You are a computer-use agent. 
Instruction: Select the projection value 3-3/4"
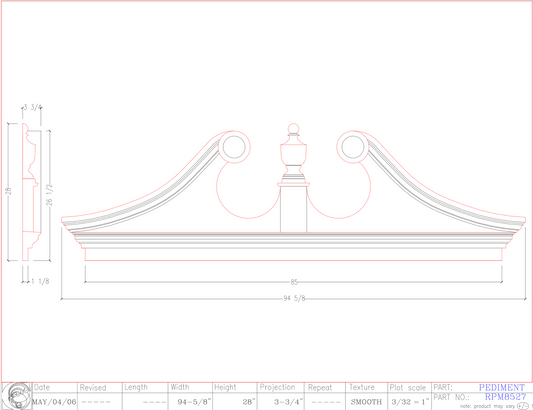288,402
